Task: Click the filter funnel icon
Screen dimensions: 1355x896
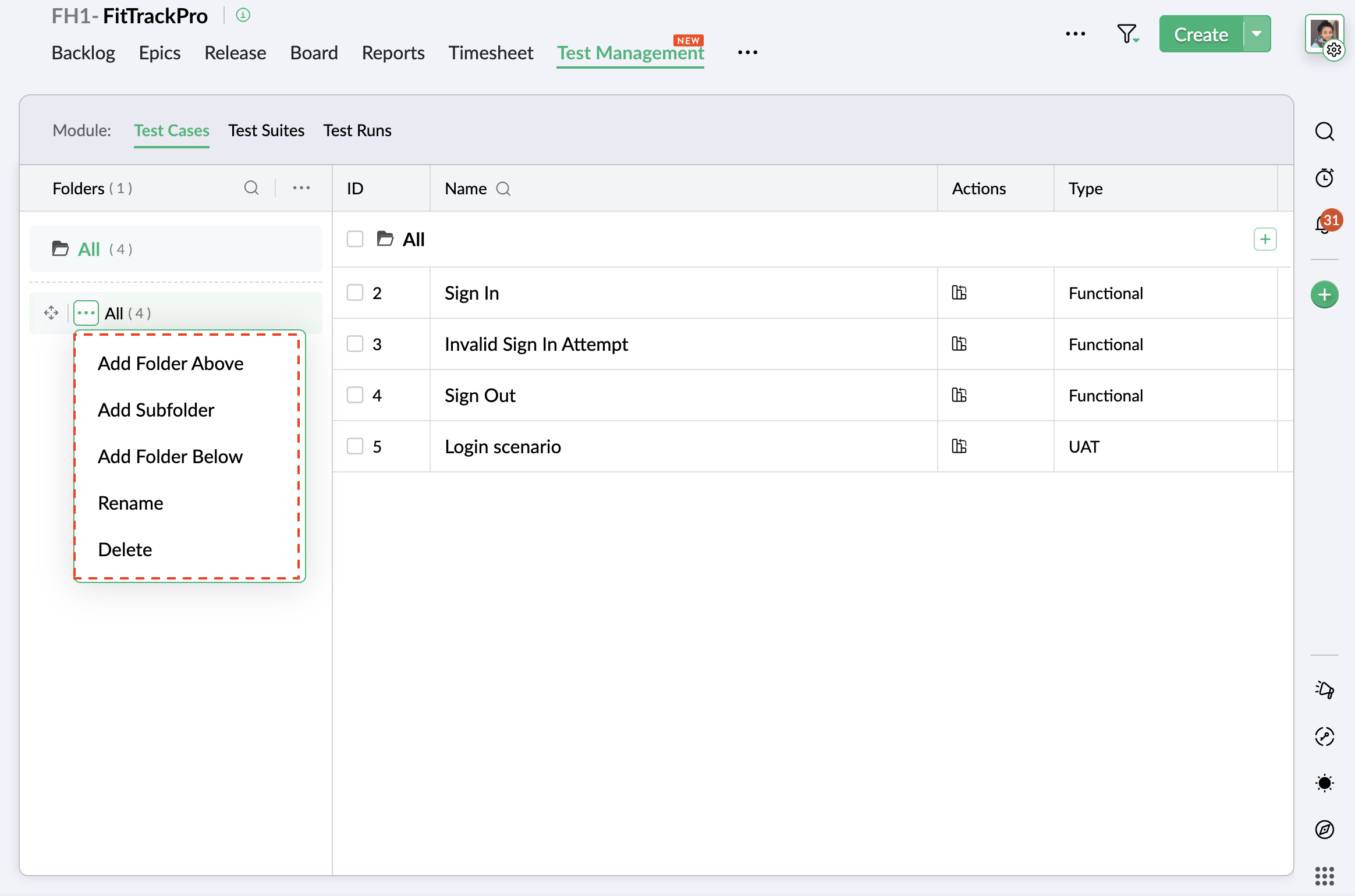Action: 1127,34
